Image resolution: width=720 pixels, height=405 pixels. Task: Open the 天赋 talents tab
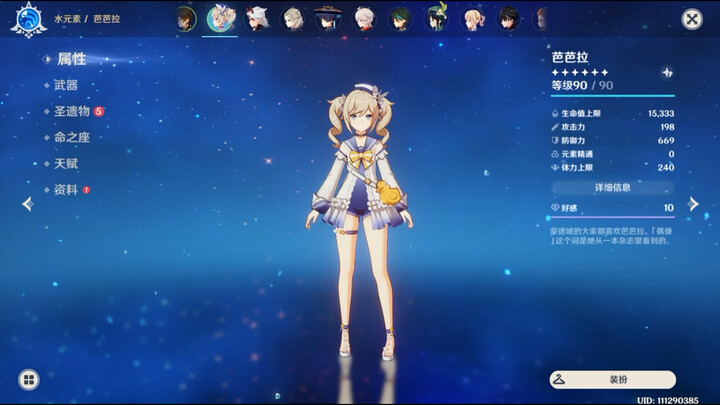coord(66,163)
